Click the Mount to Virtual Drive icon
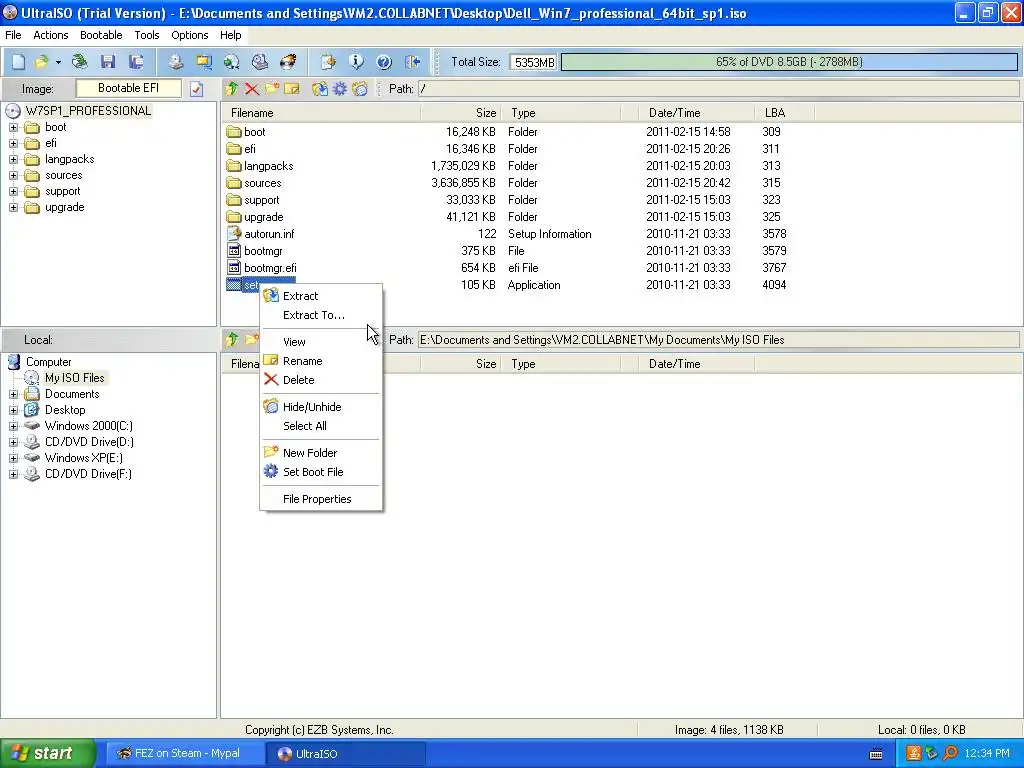The height and width of the screenshot is (768, 1024). click(x=260, y=62)
